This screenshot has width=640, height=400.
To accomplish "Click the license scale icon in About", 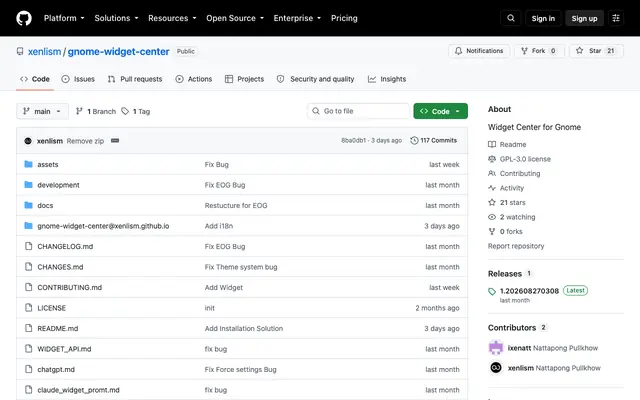I will point(492,159).
